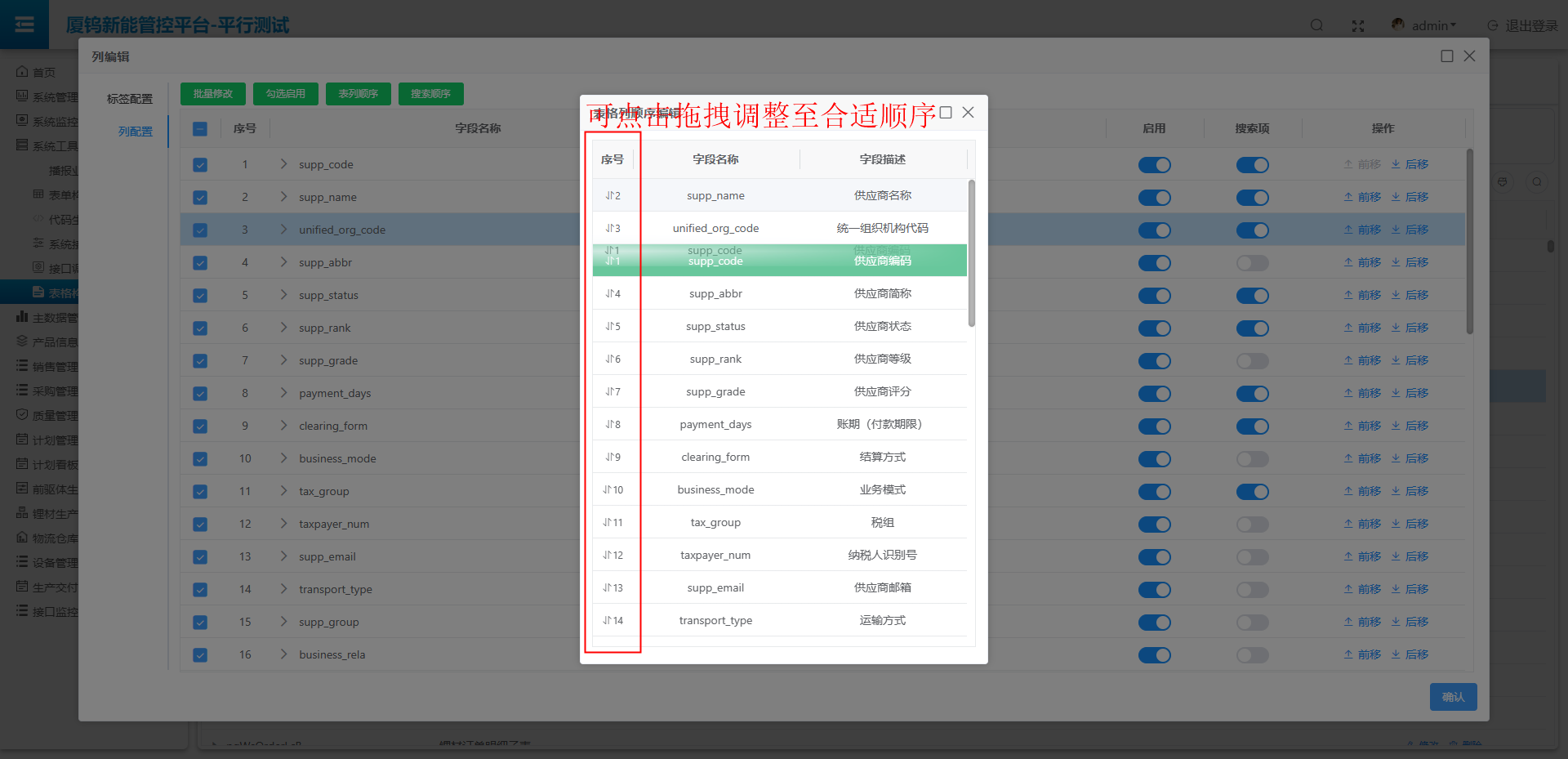
Task: Expand the supp_status row chevron
Action: point(283,295)
